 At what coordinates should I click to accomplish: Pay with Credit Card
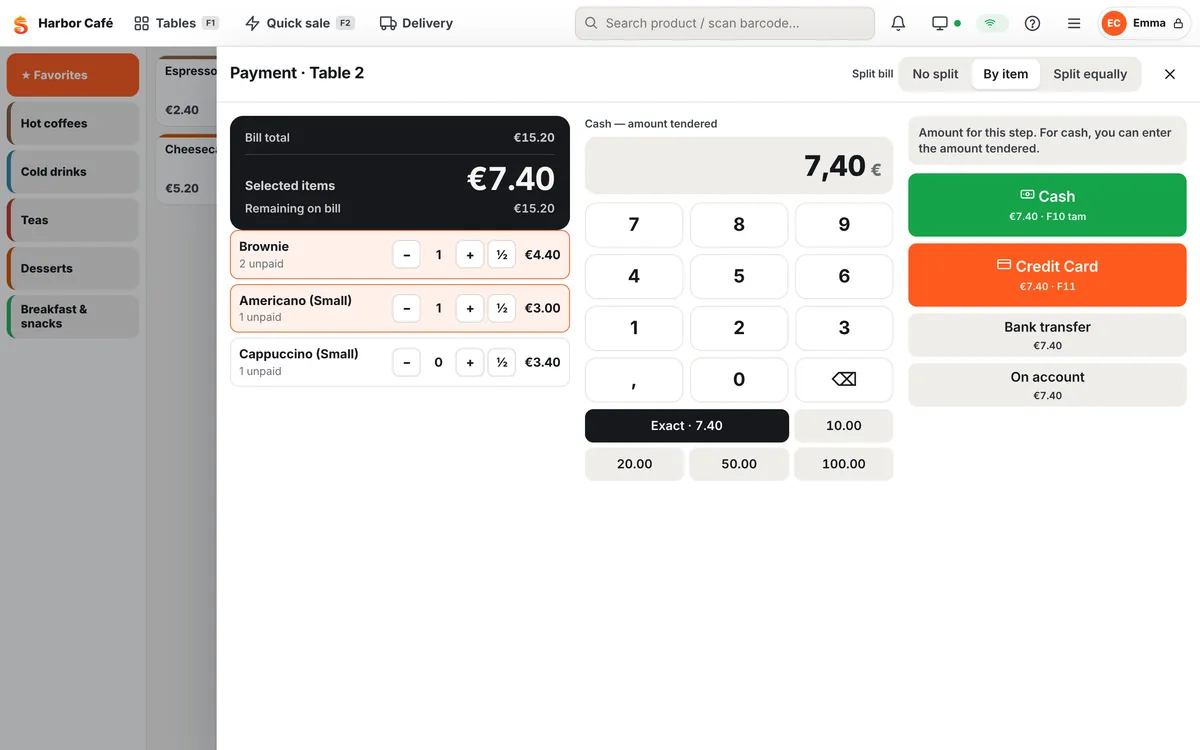pos(1047,275)
